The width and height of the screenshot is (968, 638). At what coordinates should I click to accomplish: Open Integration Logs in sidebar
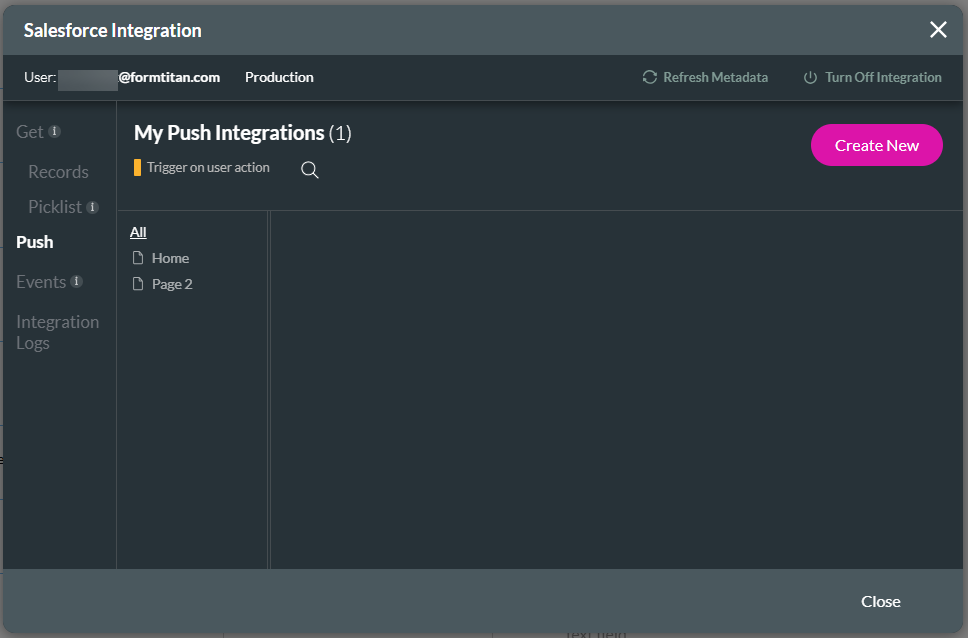pyautogui.click(x=57, y=332)
